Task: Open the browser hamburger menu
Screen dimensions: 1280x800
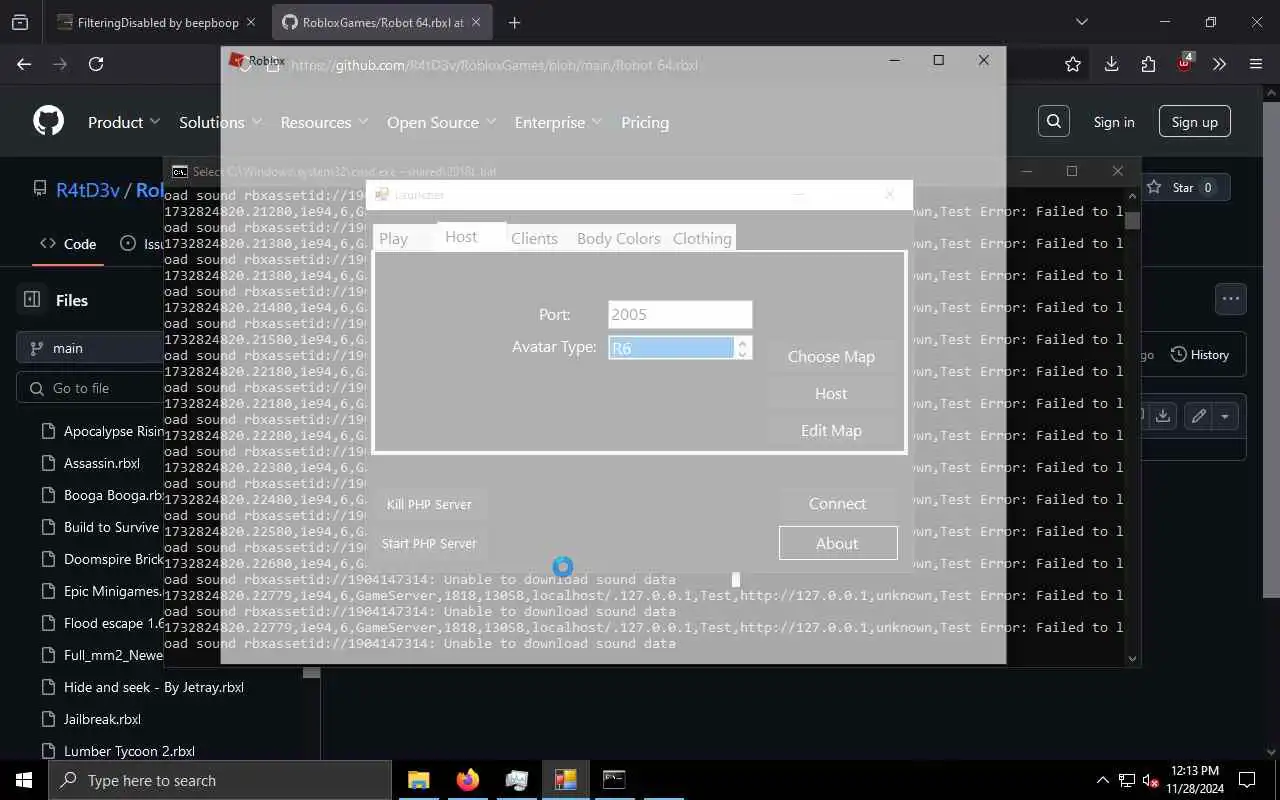Action: pos(1256,64)
